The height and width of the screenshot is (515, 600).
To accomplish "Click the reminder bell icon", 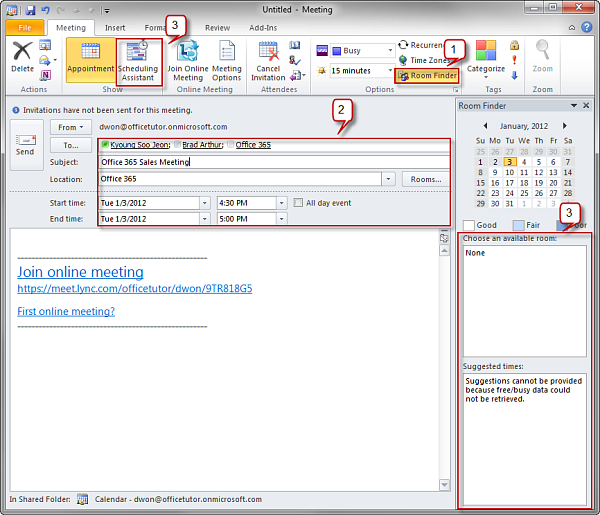I will pyautogui.click(x=322, y=71).
